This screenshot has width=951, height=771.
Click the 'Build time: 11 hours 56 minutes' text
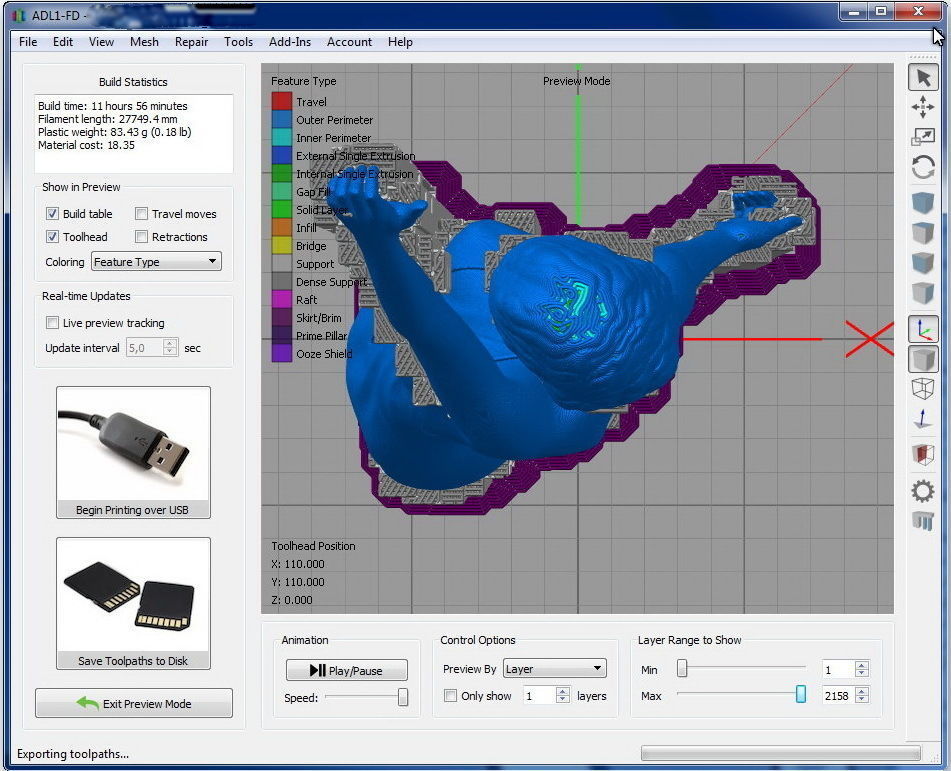tap(113, 106)
